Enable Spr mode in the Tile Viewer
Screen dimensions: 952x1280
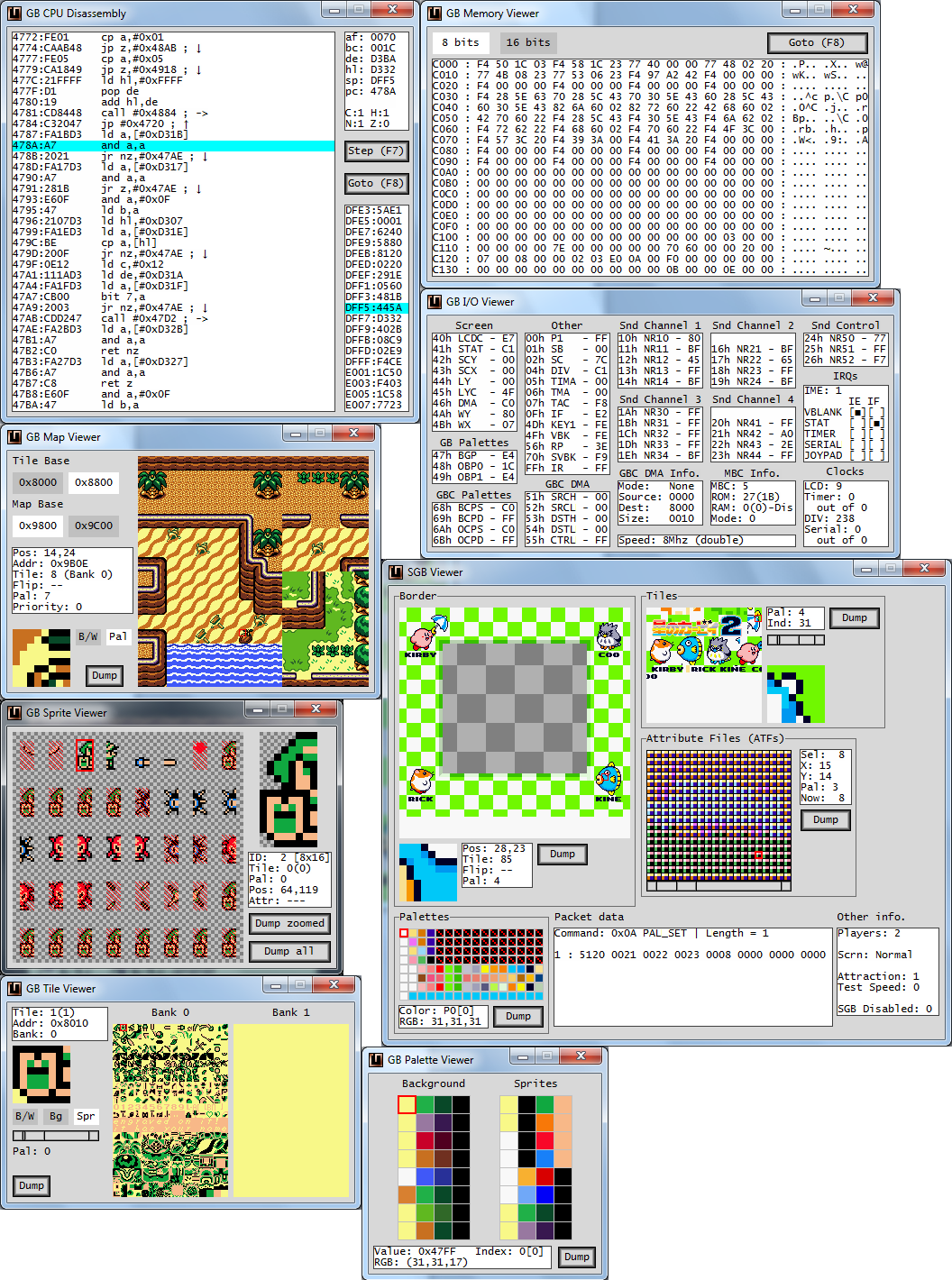coord(86,1116)
